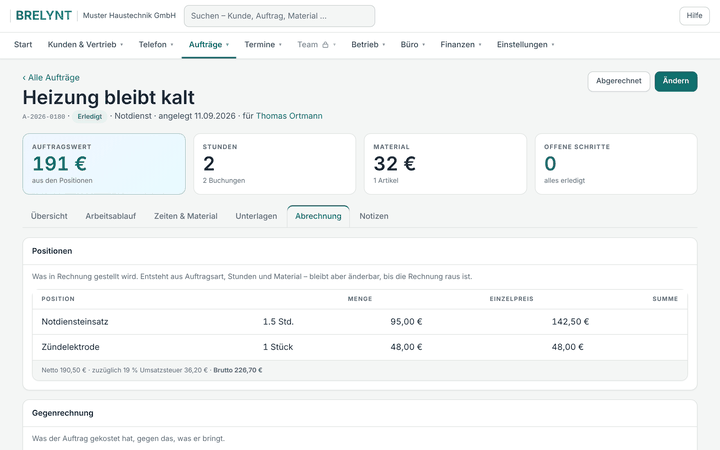The image size is (720, 450).
Task: Click the lock icon next to Team
Action: point(325,45)
